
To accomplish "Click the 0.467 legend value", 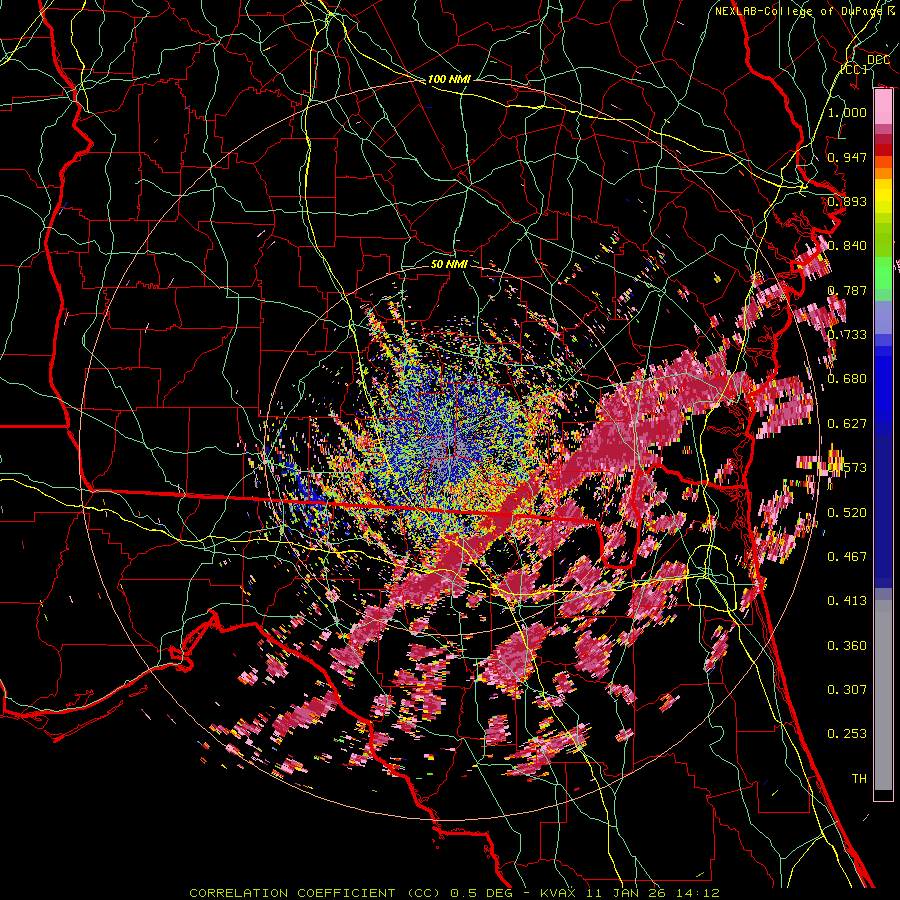I will [x=847, y=557].
